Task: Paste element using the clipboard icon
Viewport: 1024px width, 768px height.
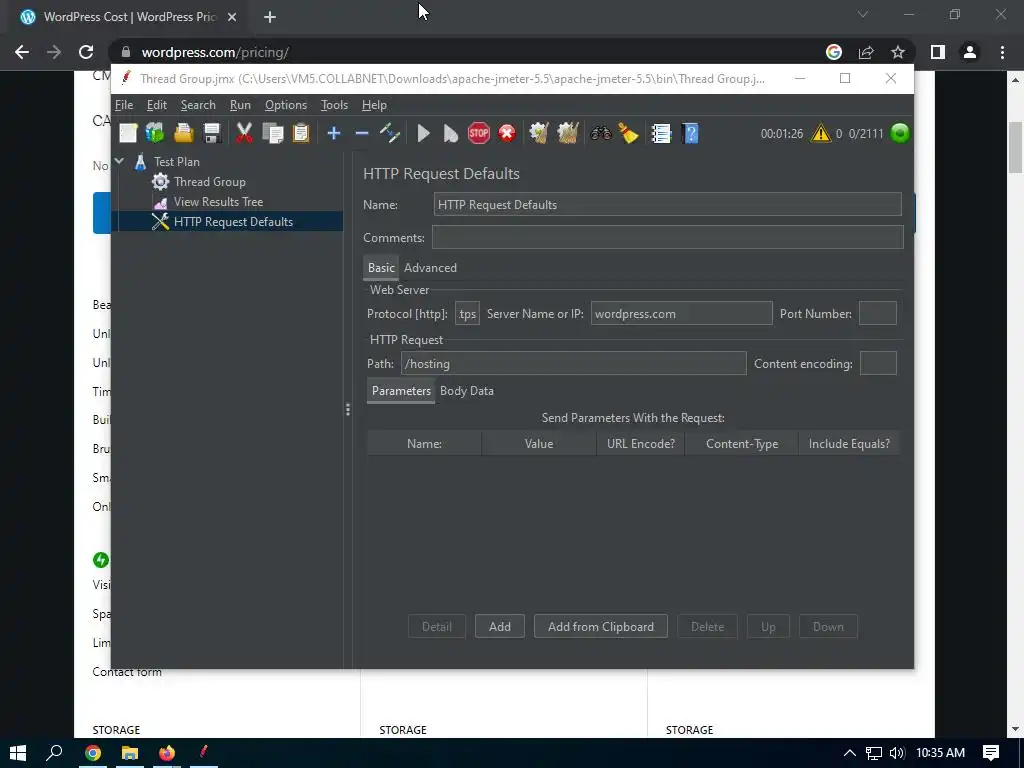Action: point(300,133)
